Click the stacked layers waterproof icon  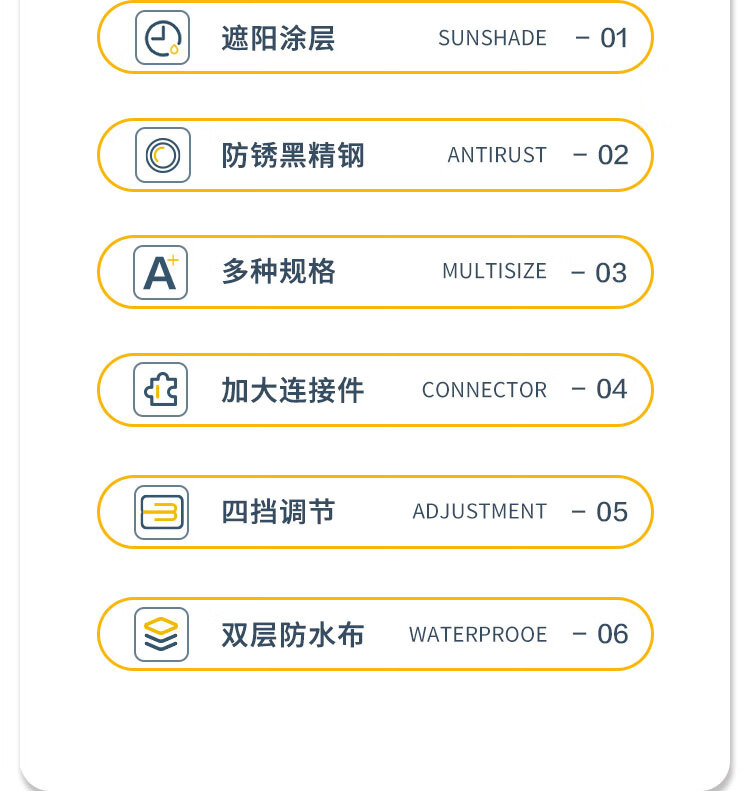pos(161,634)
